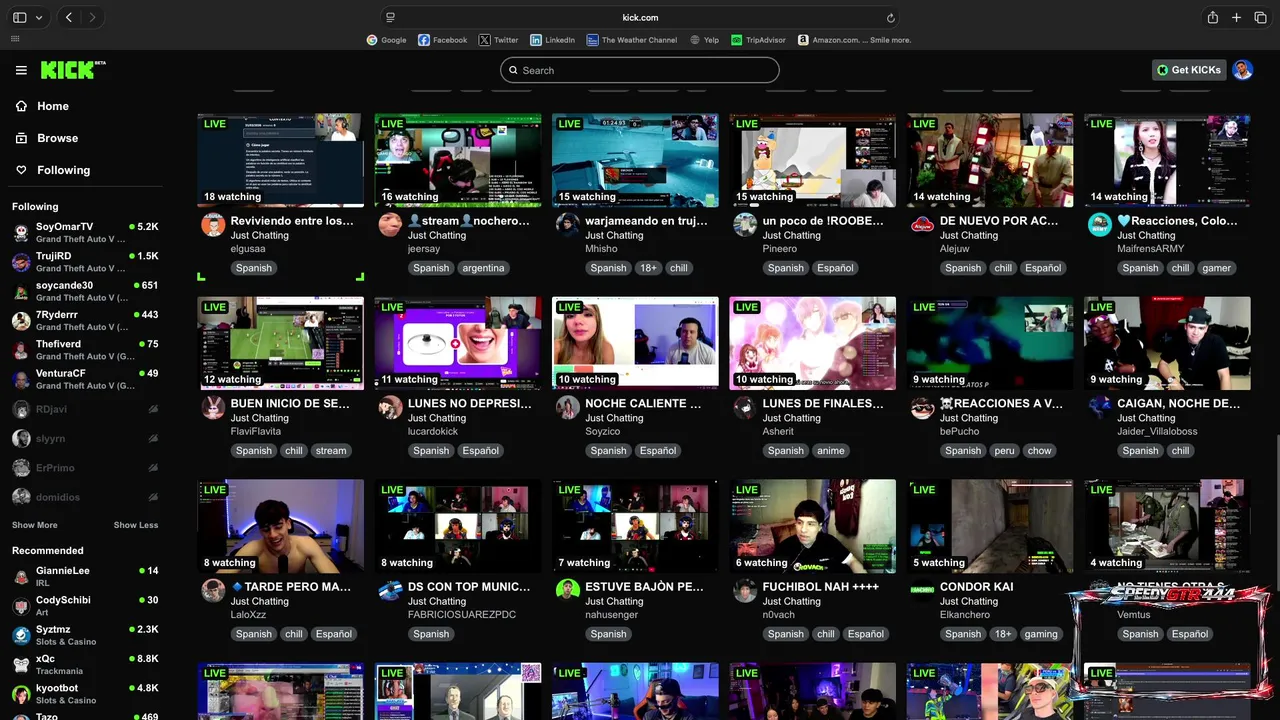
Task: Open jeersay stream thumbnail with 16 watching
Action: point(458,160)
